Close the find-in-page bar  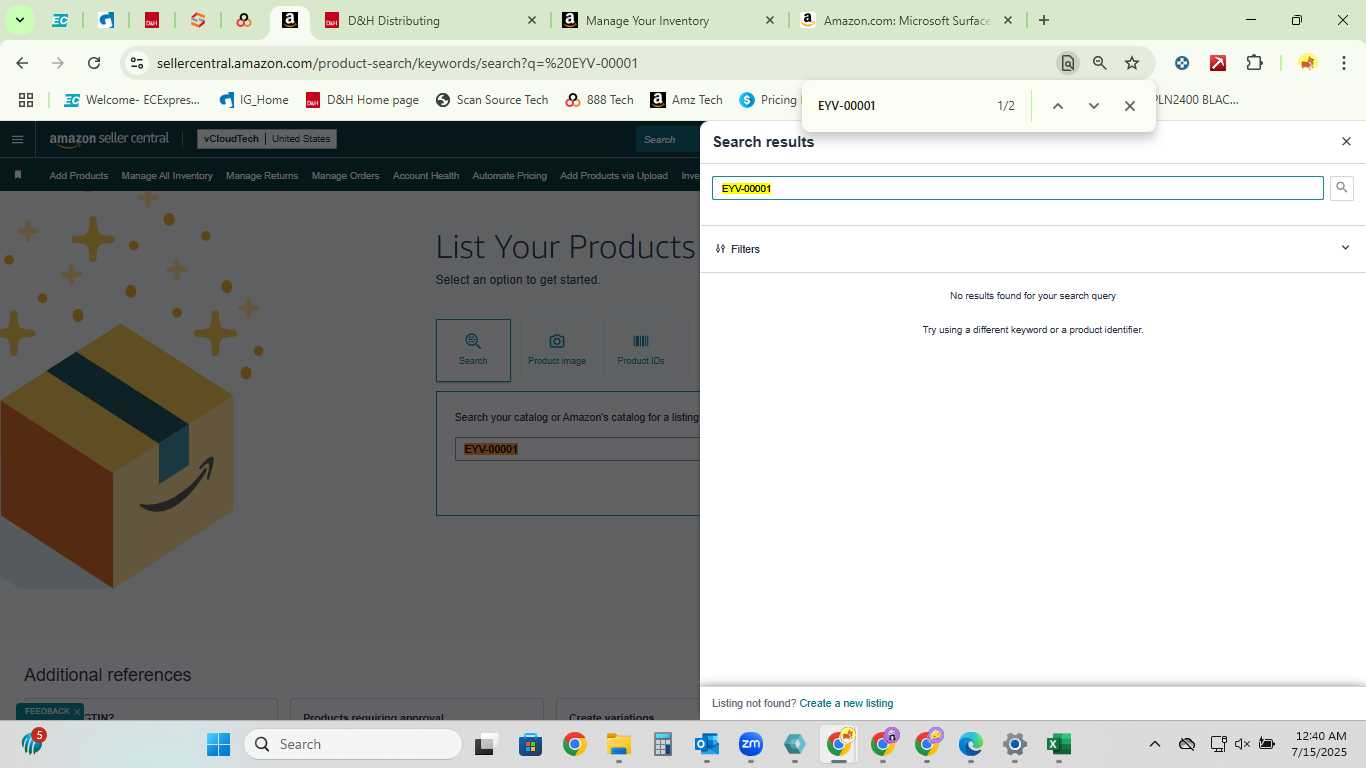[1129, 106]
